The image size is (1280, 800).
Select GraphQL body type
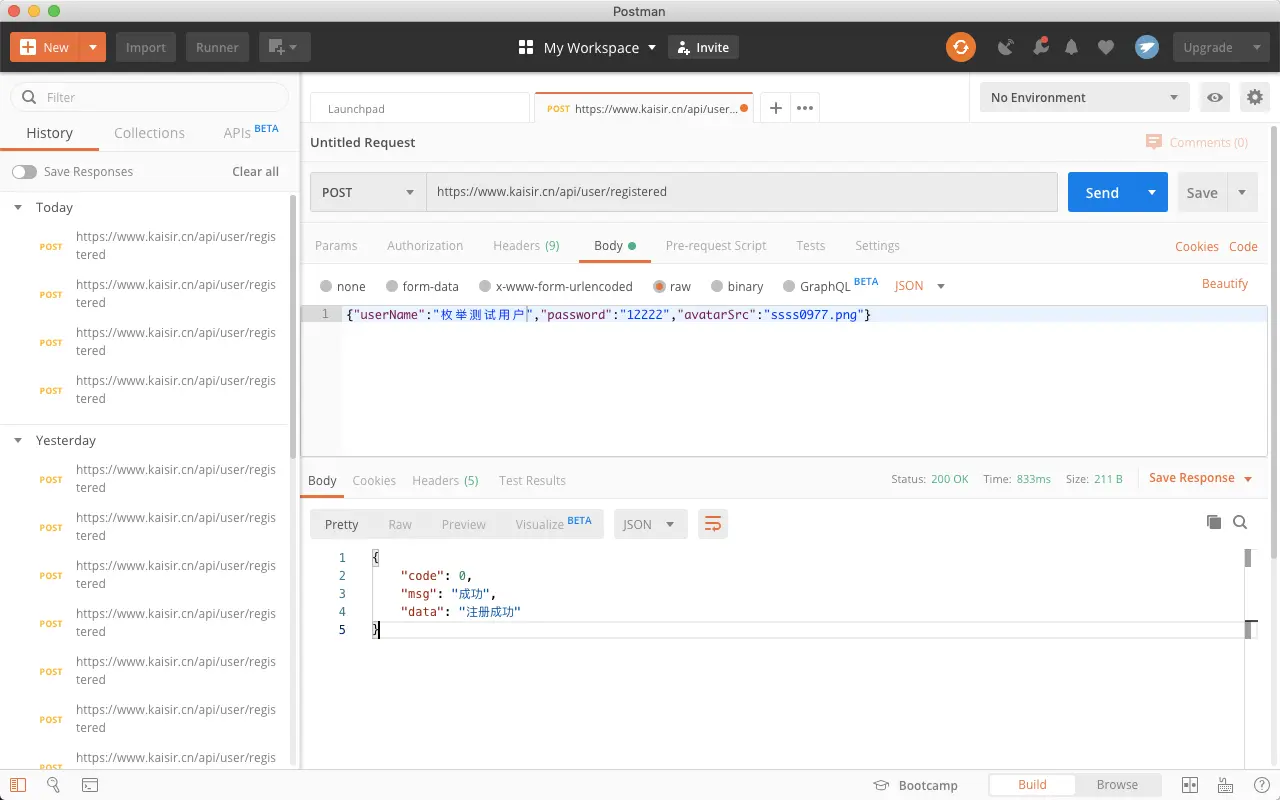[789, 286]
